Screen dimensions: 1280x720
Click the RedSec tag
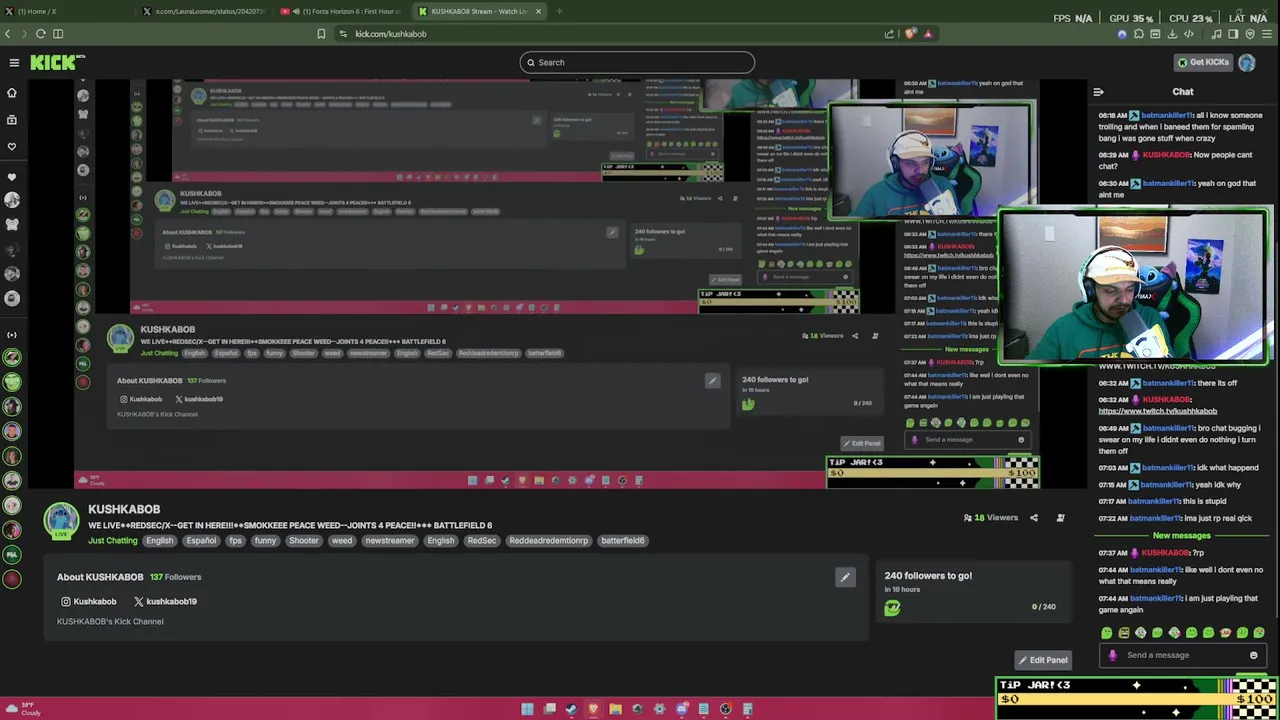pyautogui.click(x=481, y=541)
